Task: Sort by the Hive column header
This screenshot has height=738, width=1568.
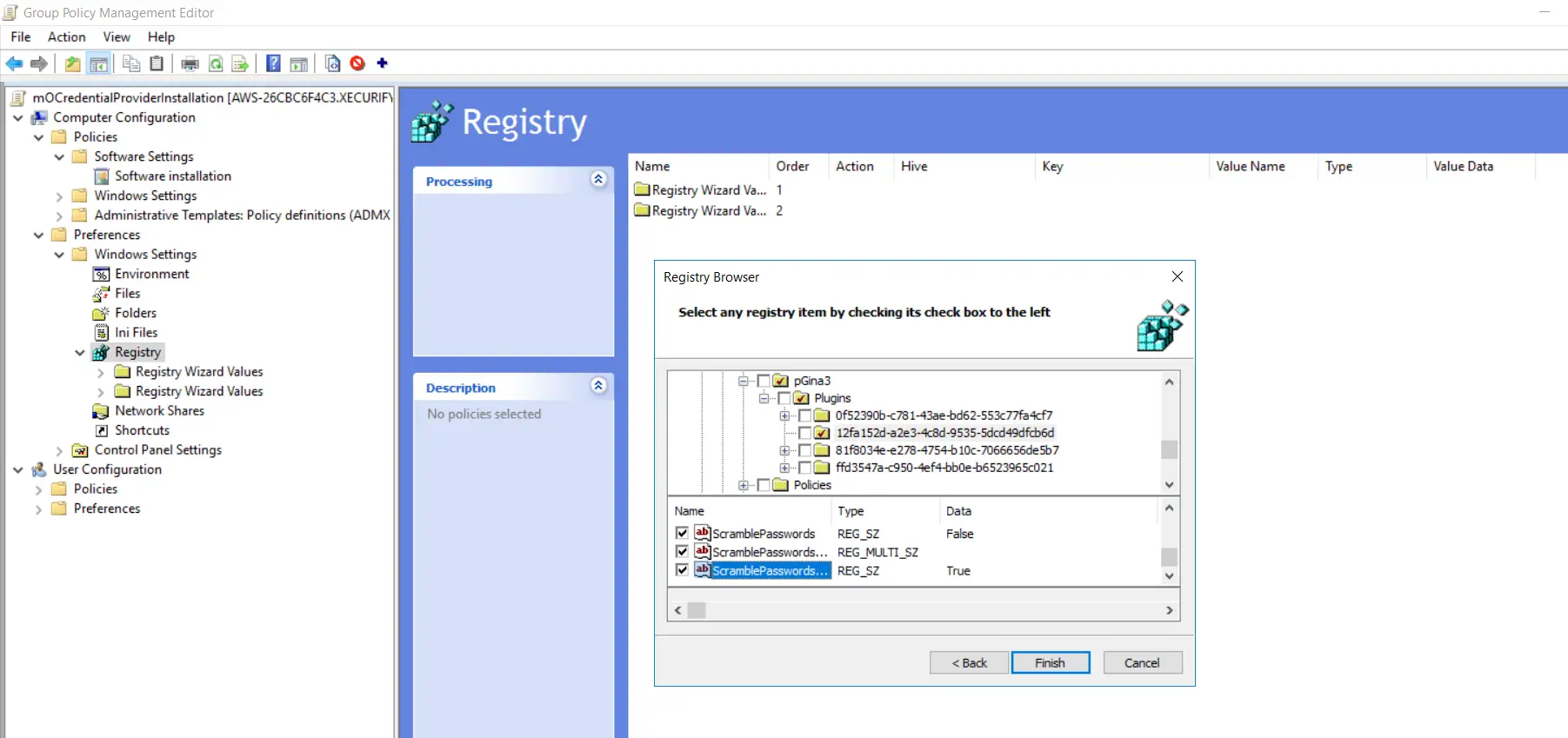Action: (x=964, y=166)
